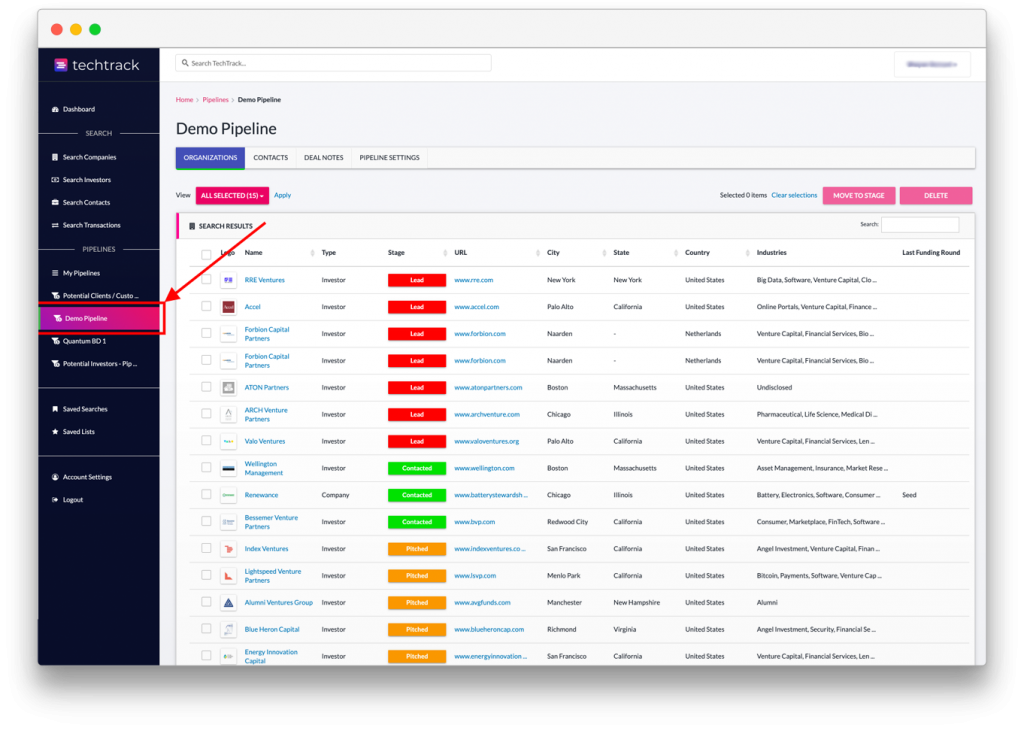Open Bessemer Venture Partners organization link
Screen dimensions: 1024x740
click(271, 522)
